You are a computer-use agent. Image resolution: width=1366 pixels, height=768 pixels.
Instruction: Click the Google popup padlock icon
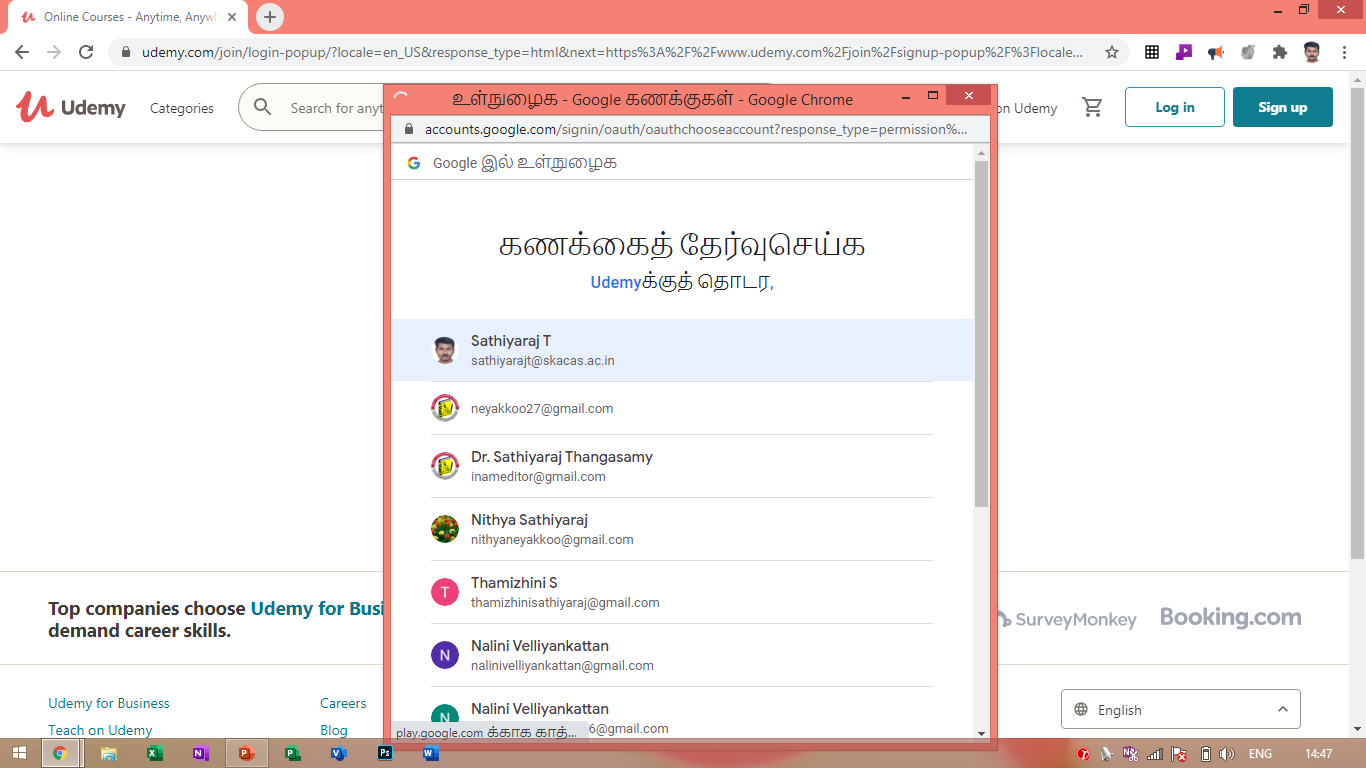coord(408,129)
